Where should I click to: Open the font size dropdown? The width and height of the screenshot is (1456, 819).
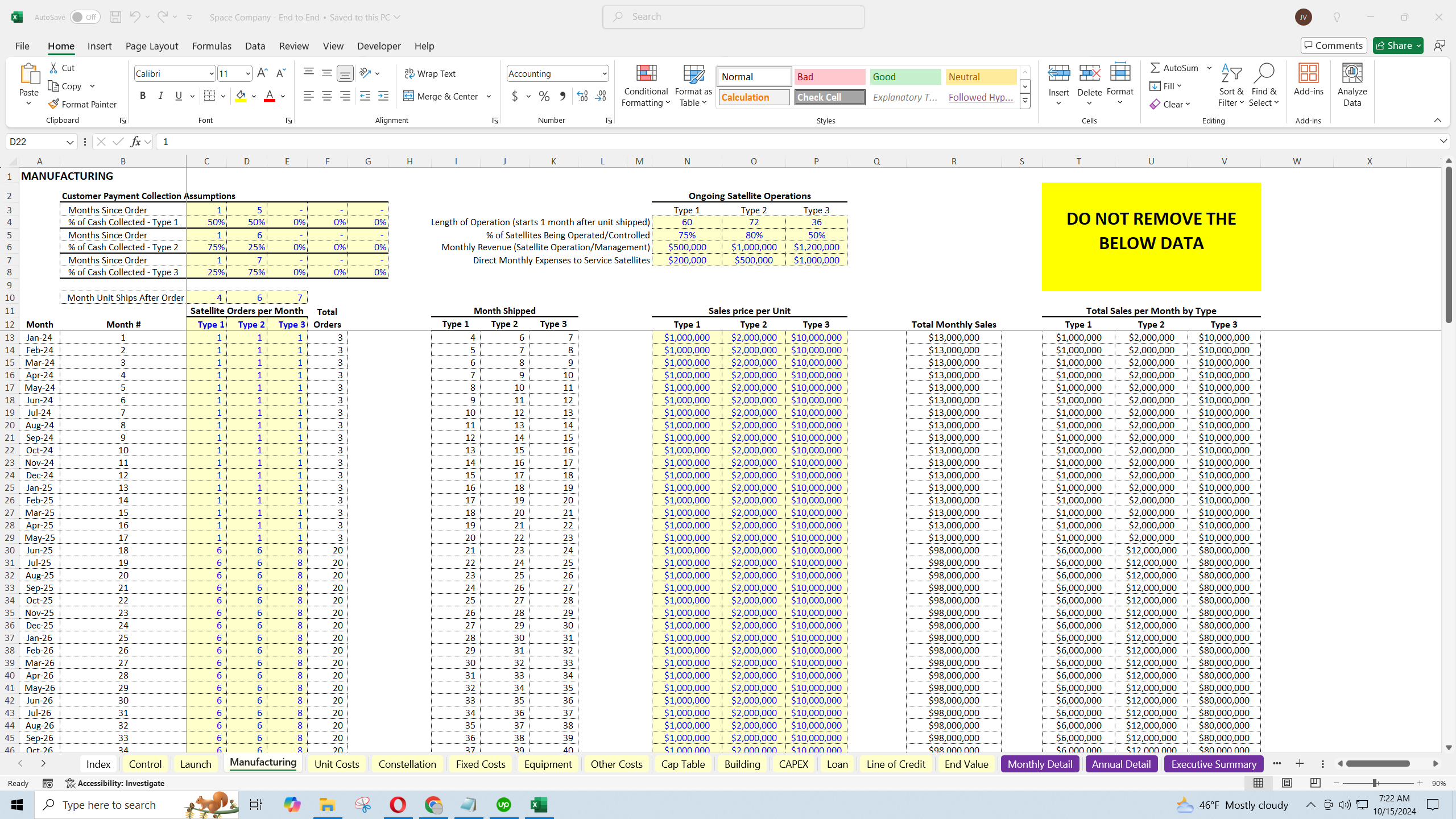point(248,73)
